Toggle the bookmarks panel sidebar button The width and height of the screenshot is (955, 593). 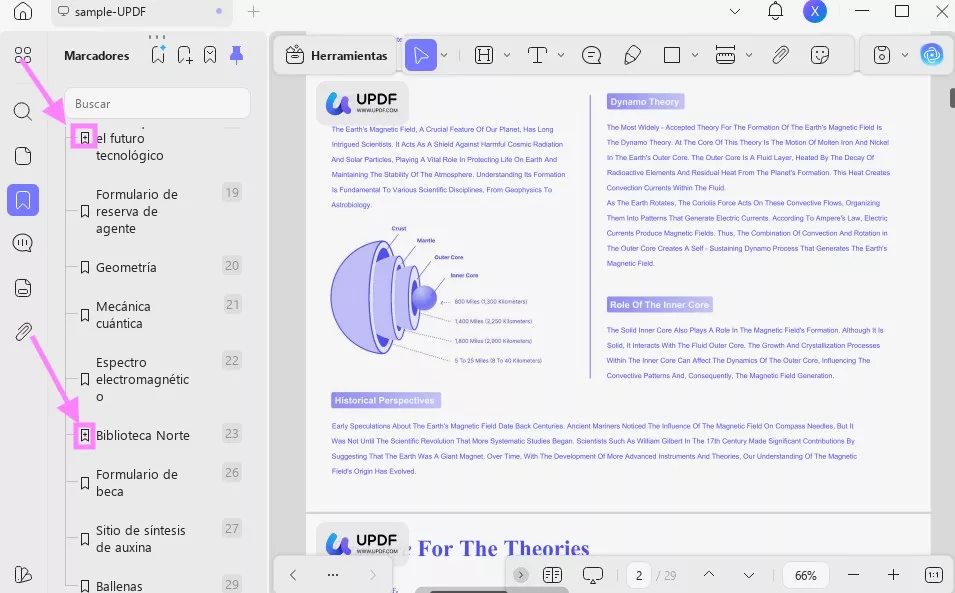click(x=22, y=200)
